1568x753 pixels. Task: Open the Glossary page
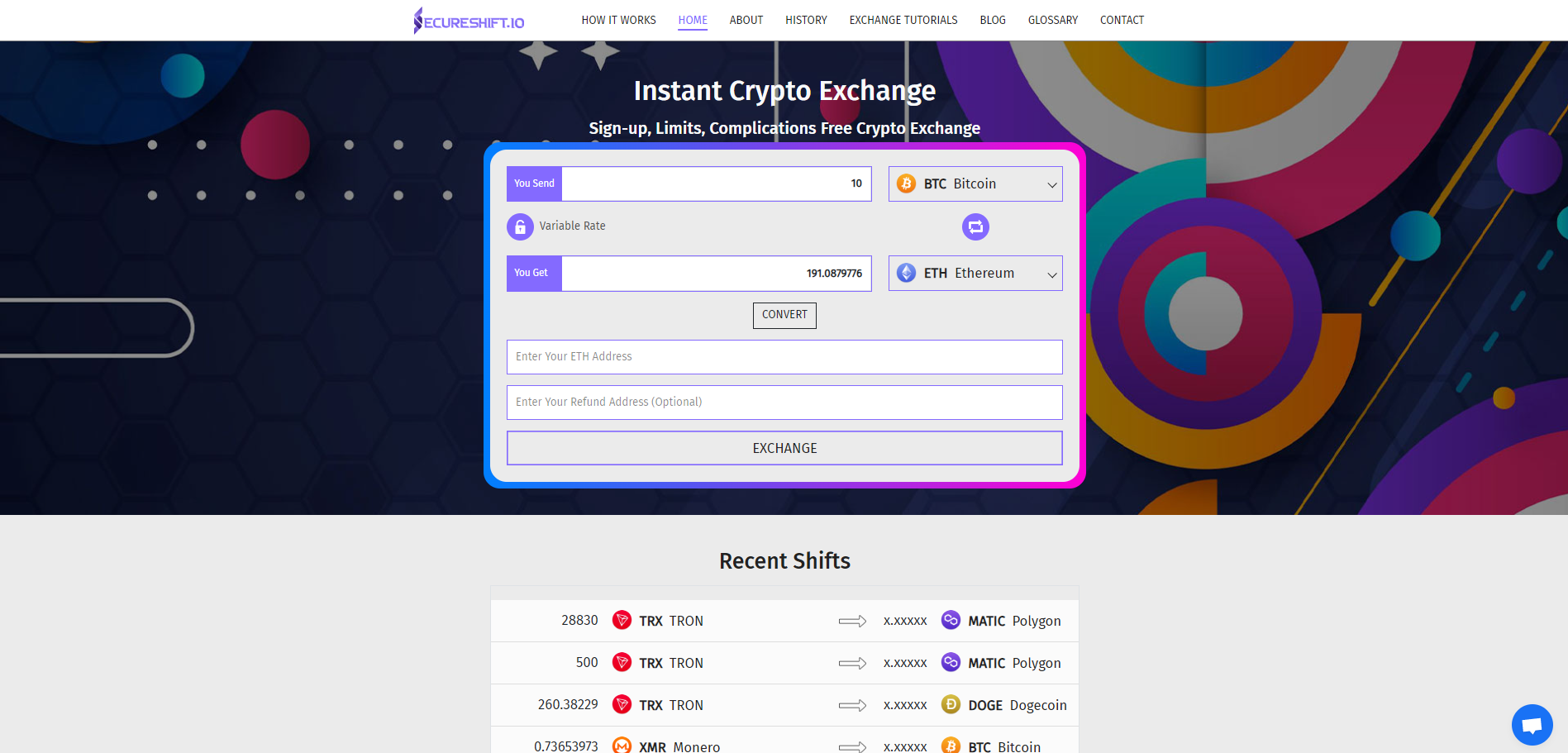(1053, 20)
